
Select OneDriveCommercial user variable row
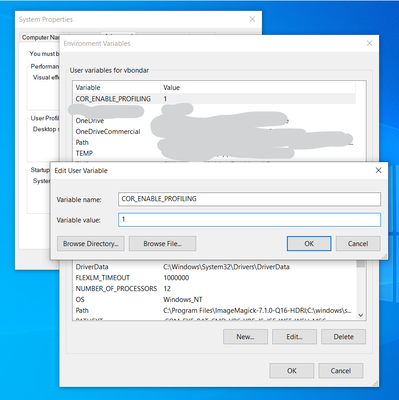[x=214, y=131]
